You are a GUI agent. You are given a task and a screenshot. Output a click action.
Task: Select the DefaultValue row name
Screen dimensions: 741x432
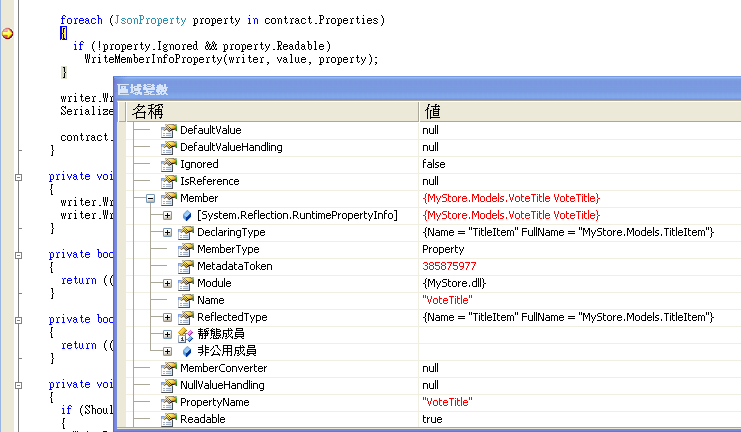coord(211,130)
